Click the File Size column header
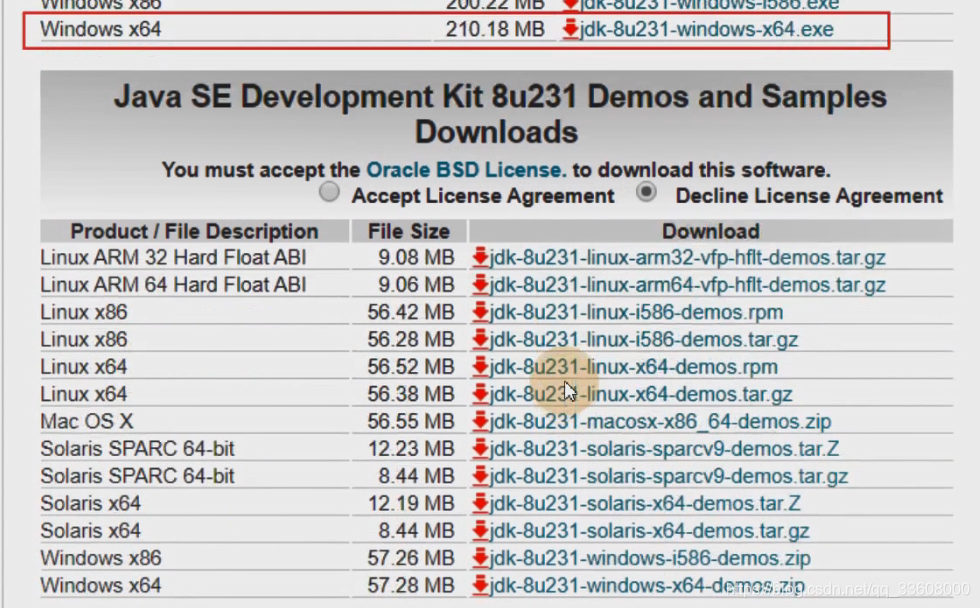Image resolution: width=980 pixels, height=608 pixels. (409, 231)
